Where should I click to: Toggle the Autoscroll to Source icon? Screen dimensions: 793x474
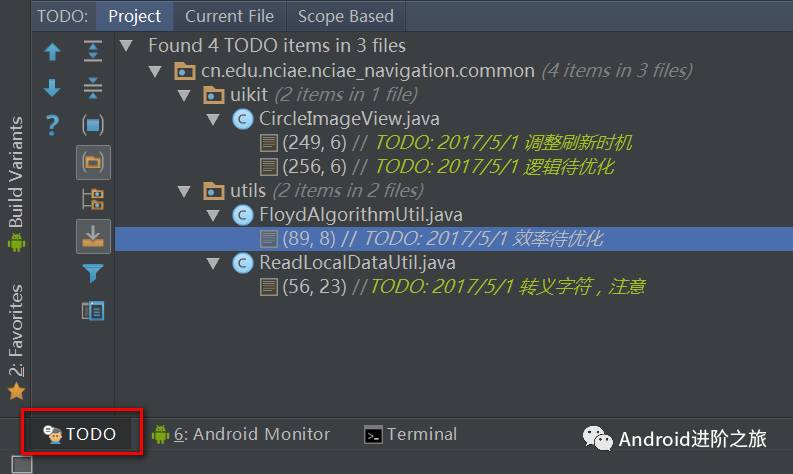click(x=93, y=236)
